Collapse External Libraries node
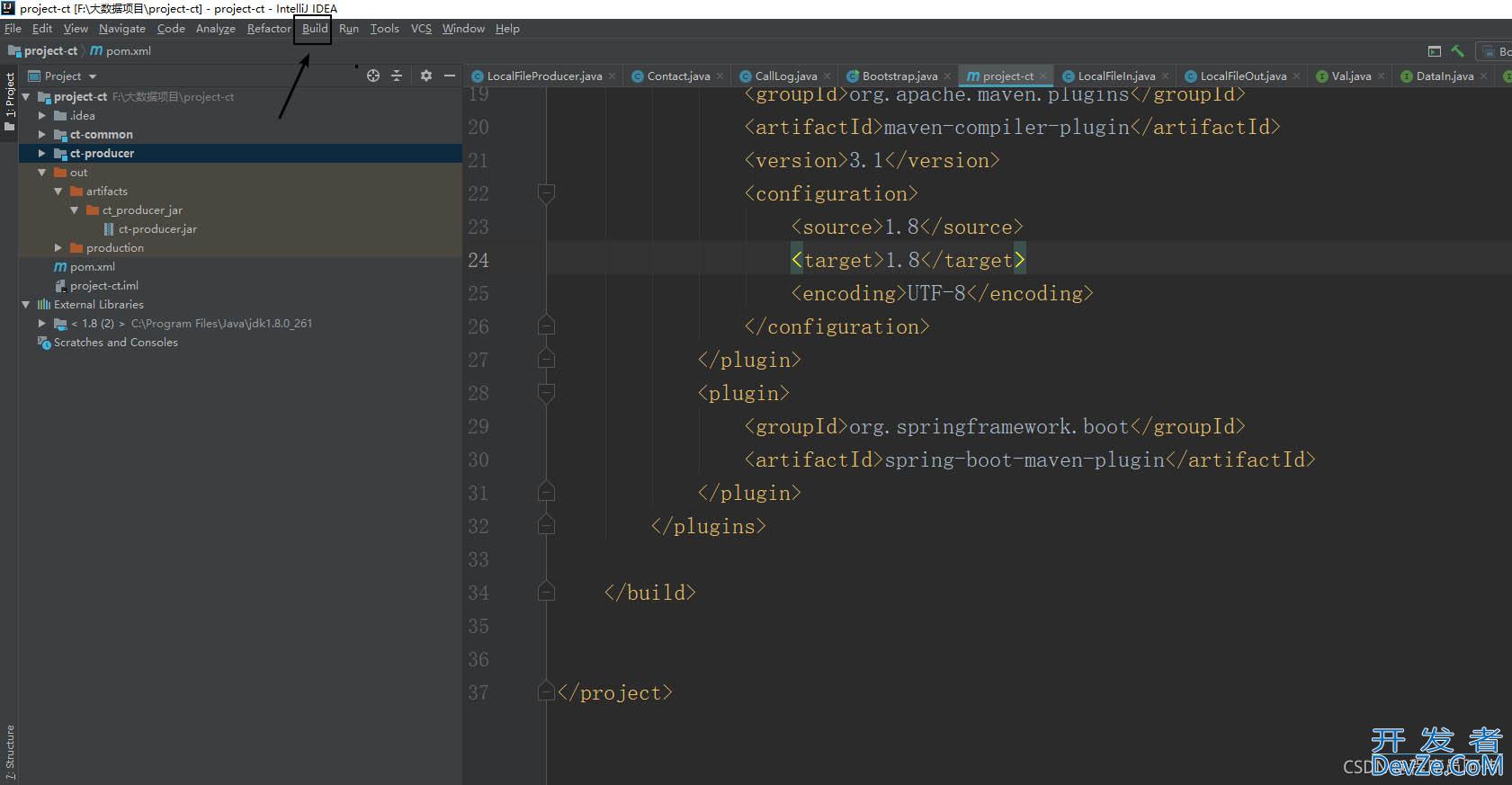This screenshot has height=785, width=1512. coord(26,304)
